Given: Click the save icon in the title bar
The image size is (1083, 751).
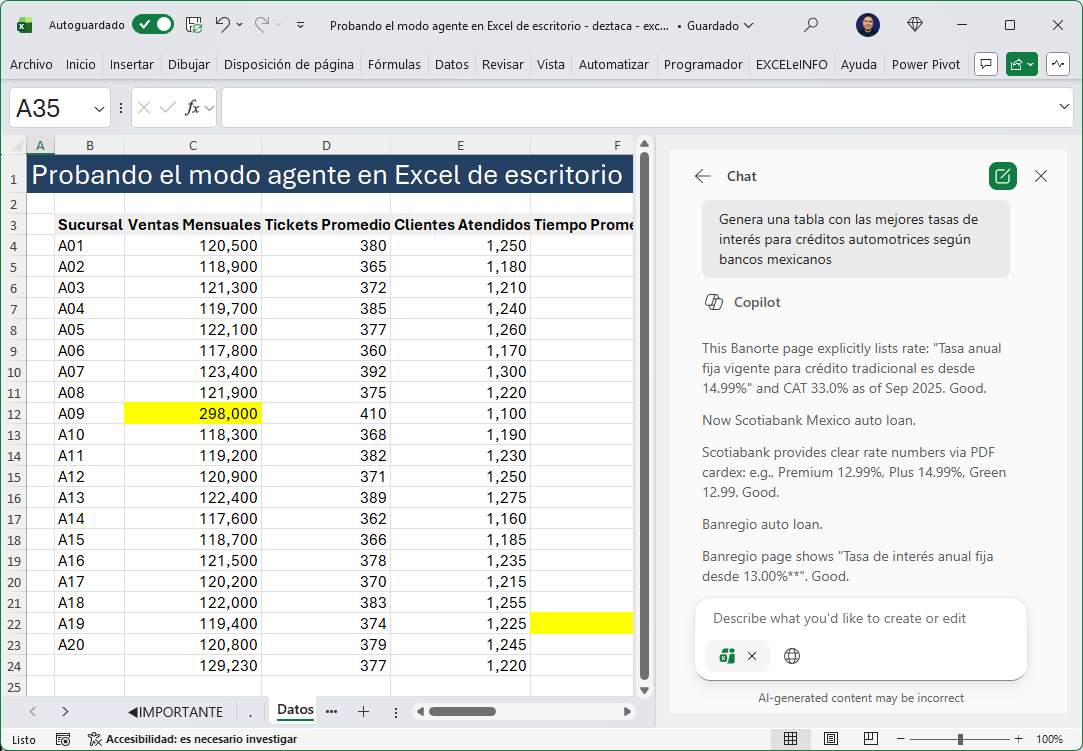Looking at the screenshot, I should (x=194, y=25).
